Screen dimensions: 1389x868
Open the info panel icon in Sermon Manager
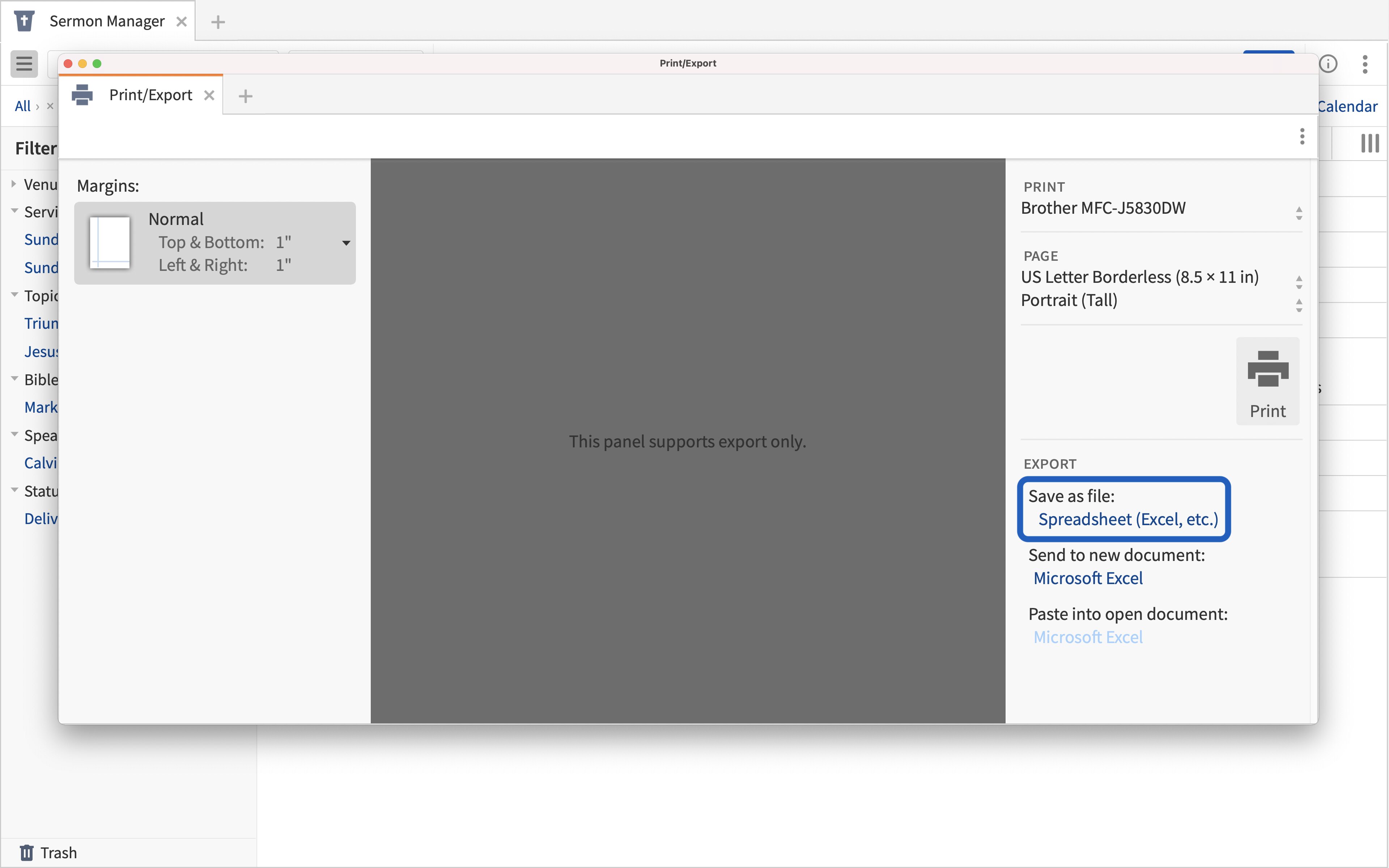(x=1328, y=64)
